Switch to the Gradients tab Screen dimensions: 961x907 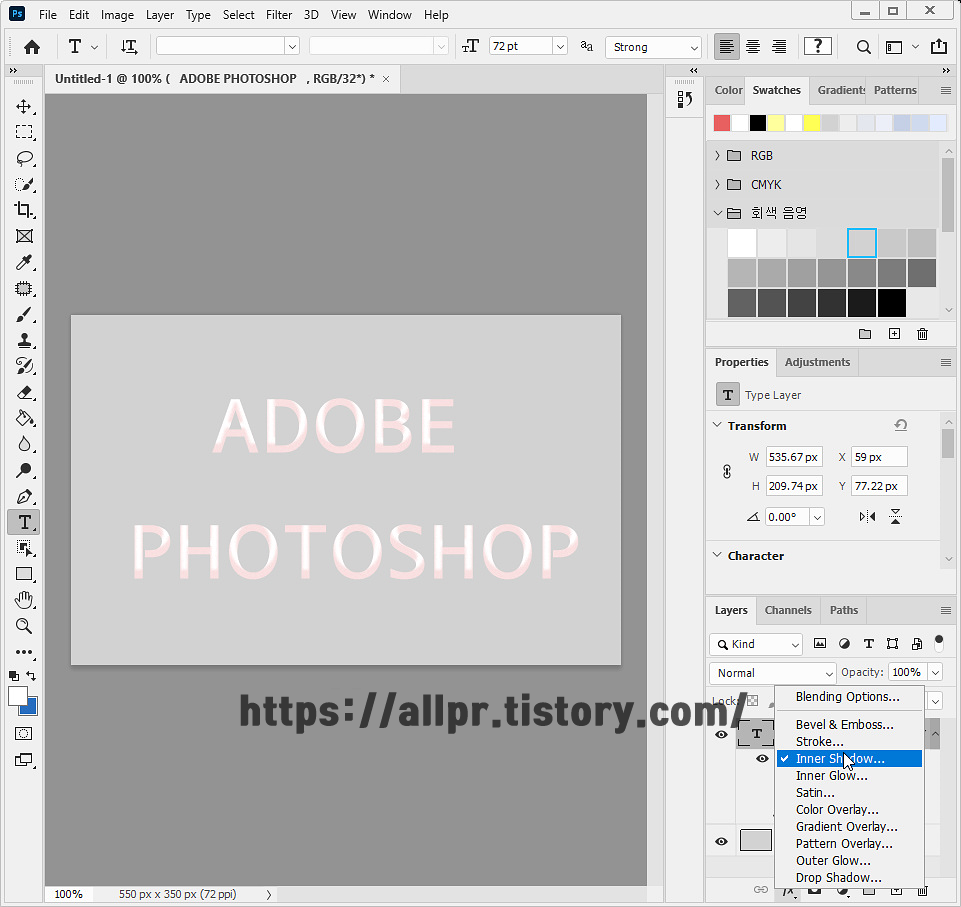[841, 90]
